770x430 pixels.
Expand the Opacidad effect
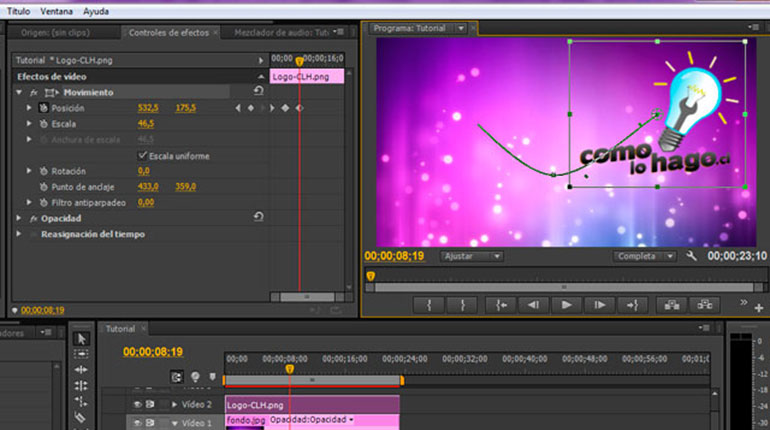click(x=19, y=217)
